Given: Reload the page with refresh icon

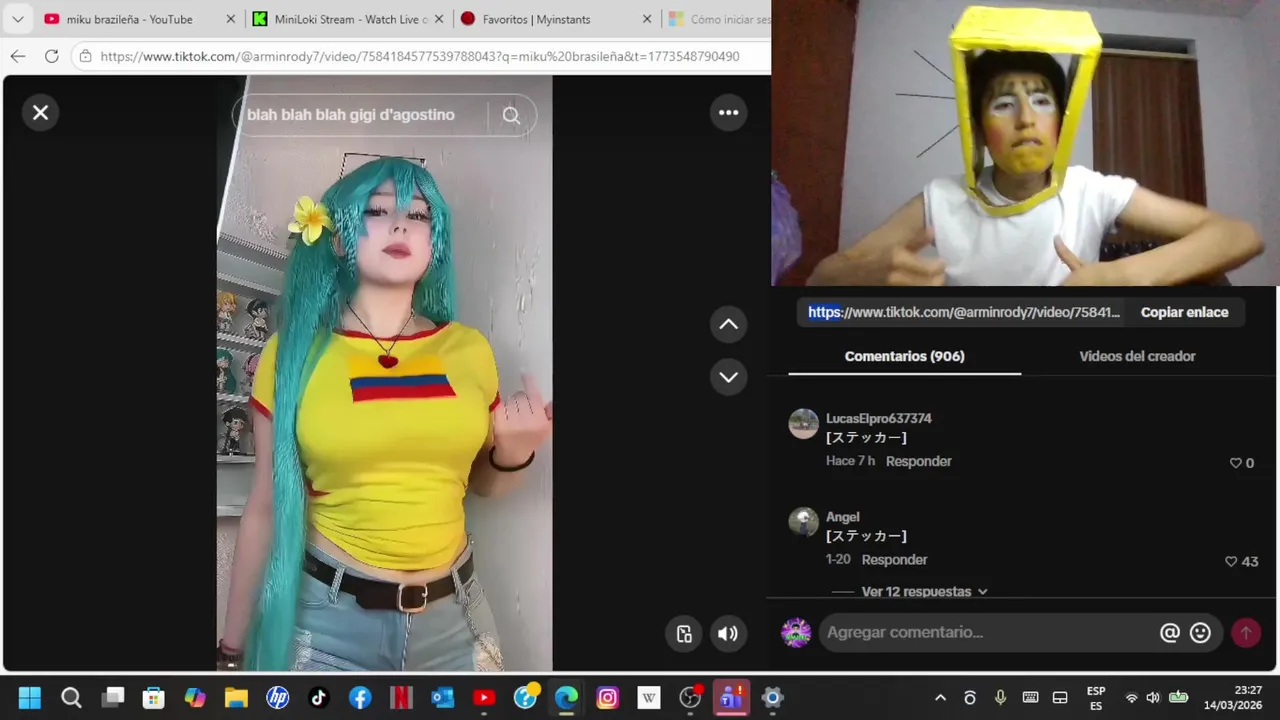Looking at the screenshot, I should tap(51, 56).
